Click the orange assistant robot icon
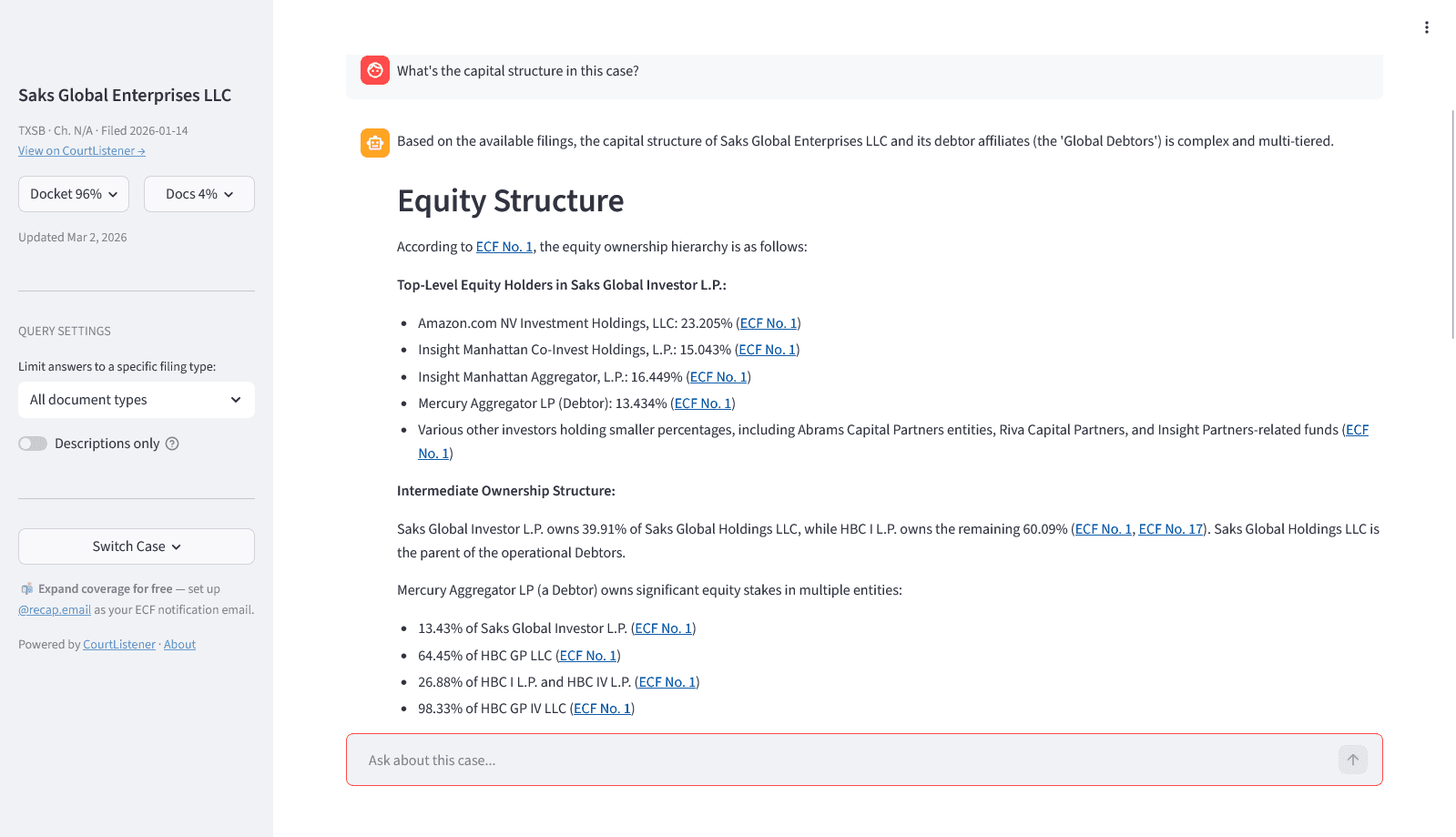 (x=375, y=143)
